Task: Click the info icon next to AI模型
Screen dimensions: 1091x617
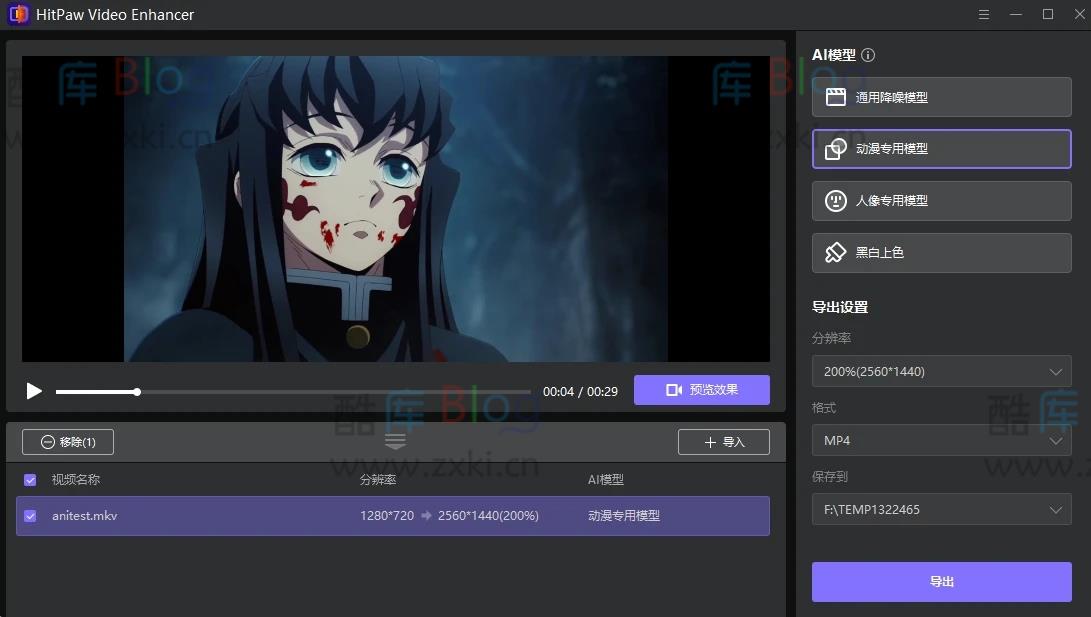Action: click(866, 55)
